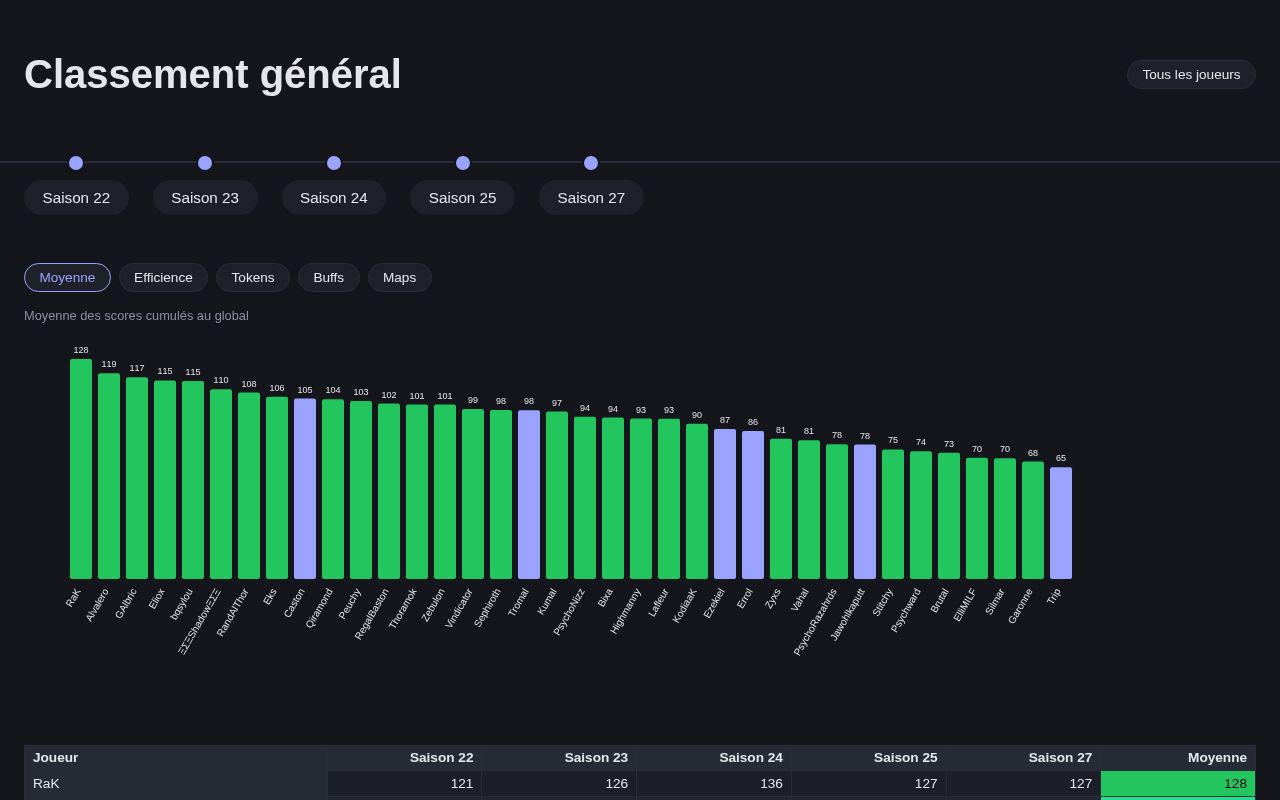Switch to the Efficience metric tab
Screen dimensions: 1280x800
(163, 278)
